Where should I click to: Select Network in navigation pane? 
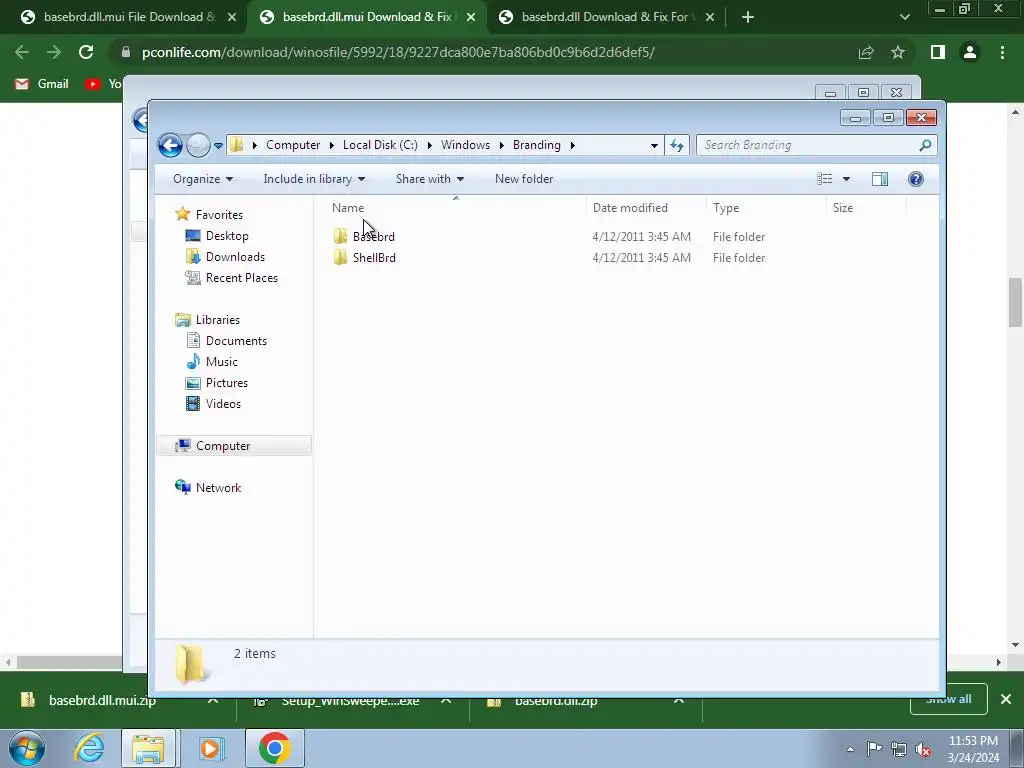click(218, 488)
